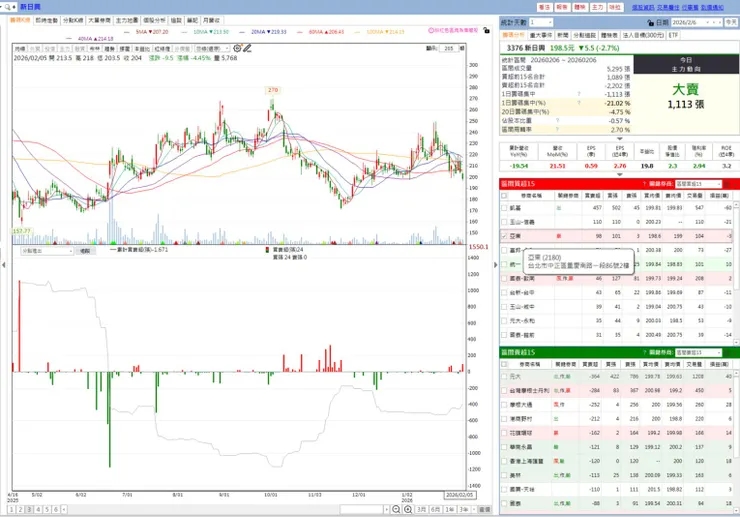740x517 pixels.
Task: Open 新聞 tab in right panel
Action: (x=563, y=35)
